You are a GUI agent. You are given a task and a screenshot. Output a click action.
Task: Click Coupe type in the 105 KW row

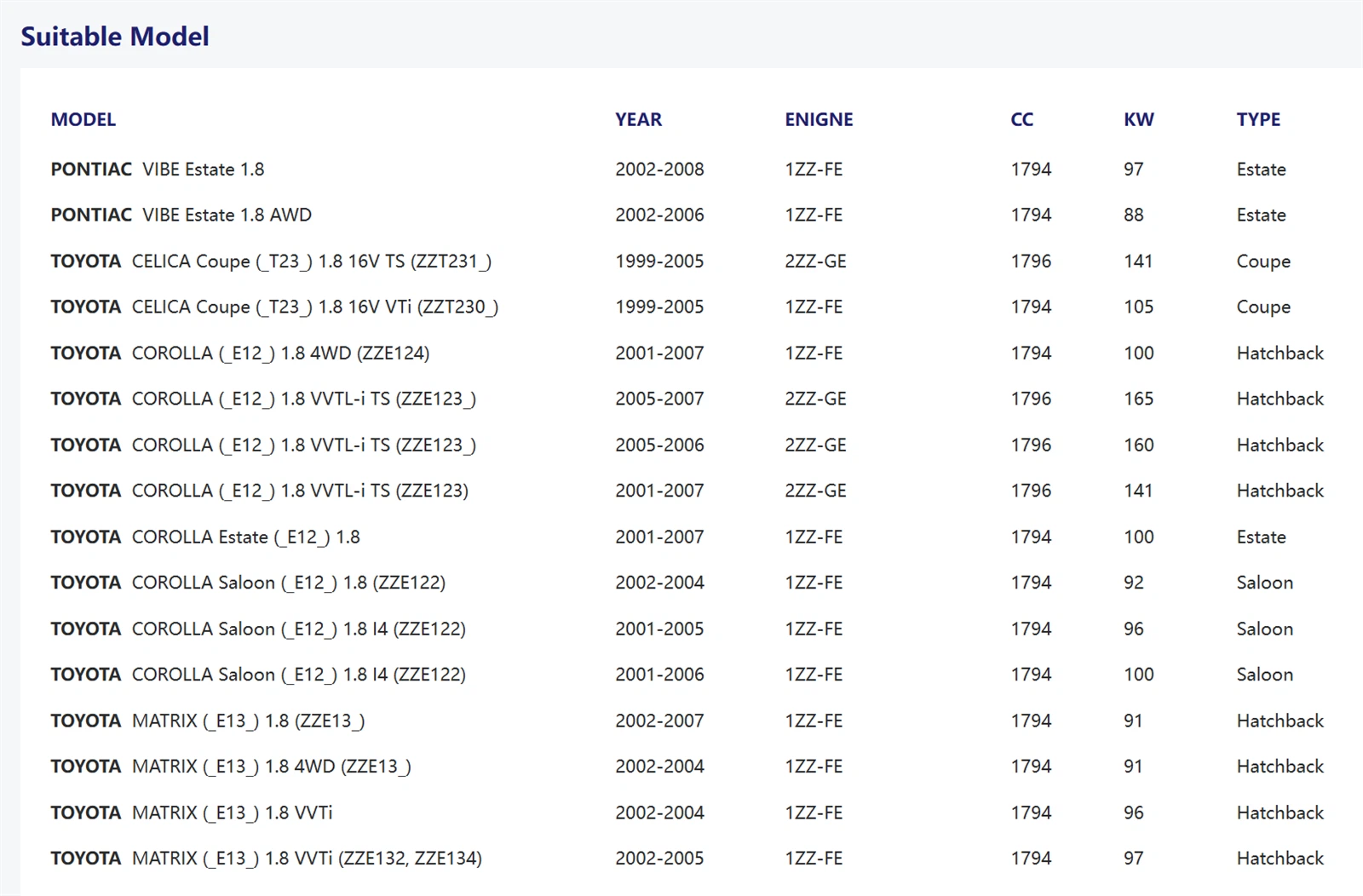pos(1263,307)
